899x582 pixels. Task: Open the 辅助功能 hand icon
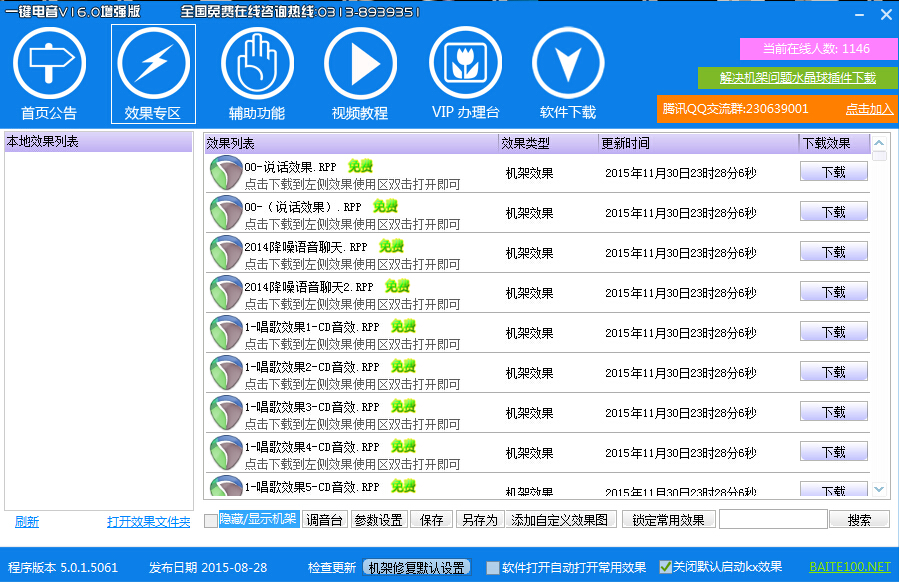pyautogui.click(x=256, y=62)
